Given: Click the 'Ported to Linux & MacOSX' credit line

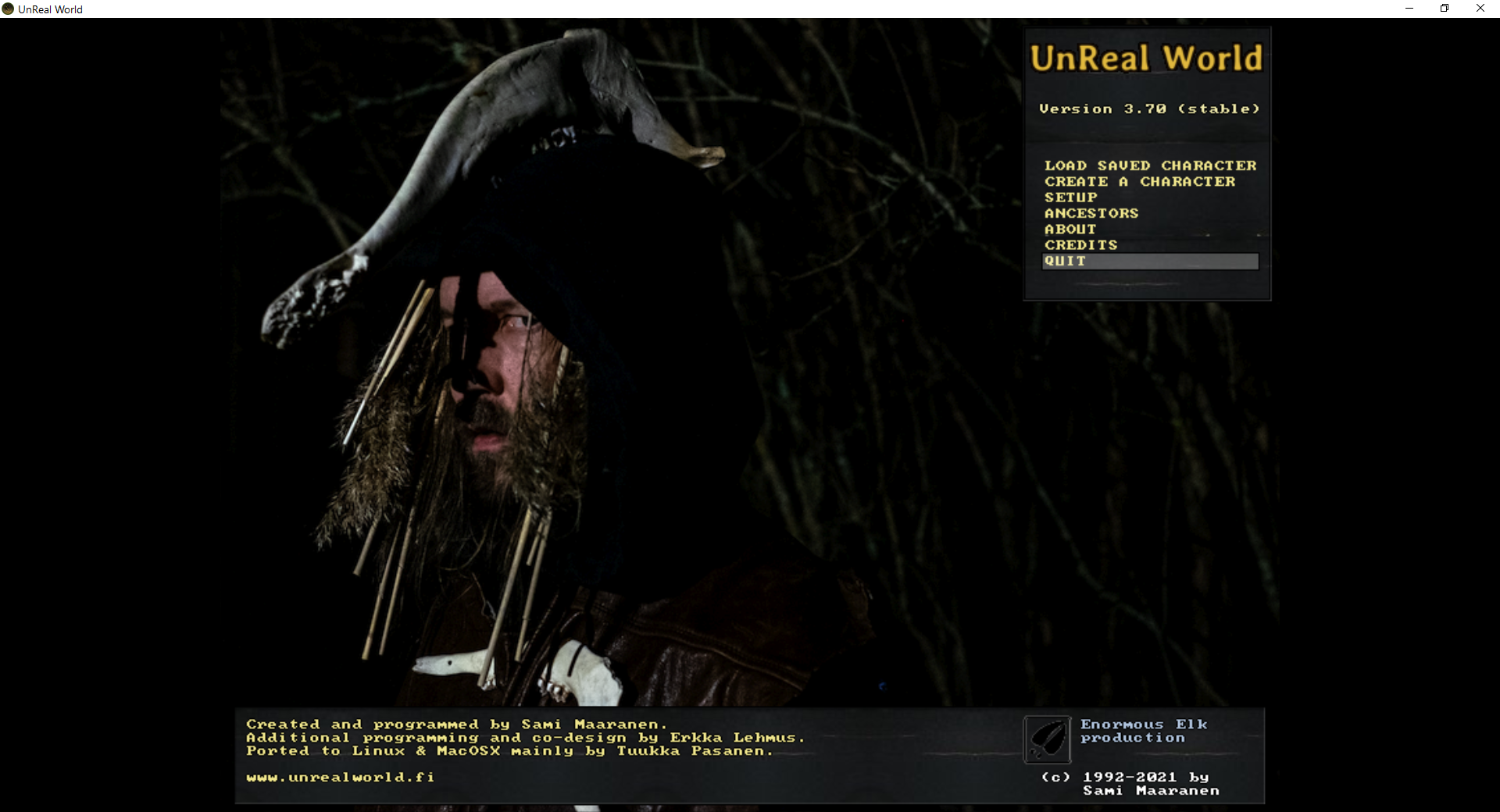Looking at the screenshot, I should tap(509, 751).
